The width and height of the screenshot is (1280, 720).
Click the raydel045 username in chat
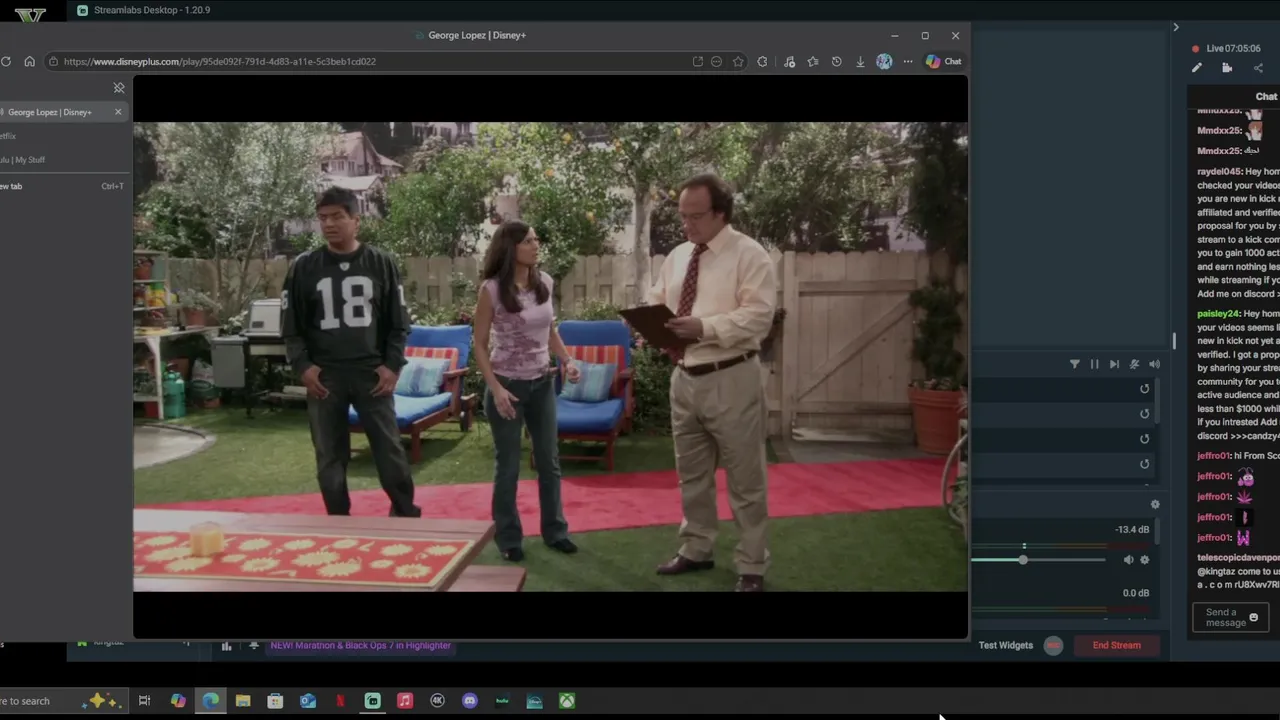(1219, 172)
